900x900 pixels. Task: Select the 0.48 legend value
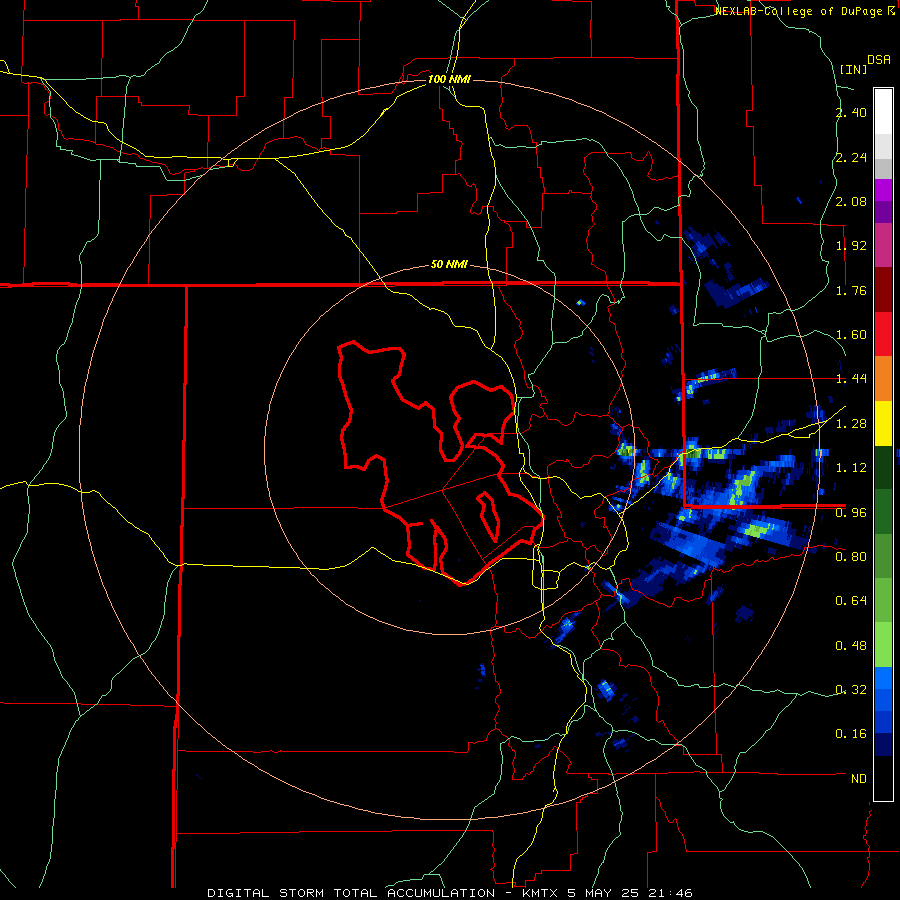click(x=851, y=646)
